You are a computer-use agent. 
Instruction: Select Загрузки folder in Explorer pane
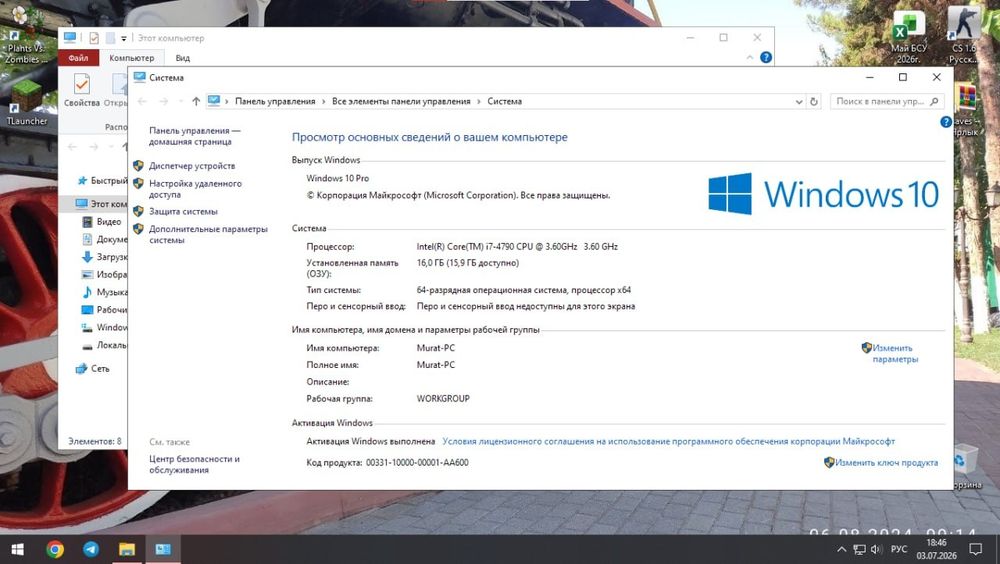pos(105,257)
